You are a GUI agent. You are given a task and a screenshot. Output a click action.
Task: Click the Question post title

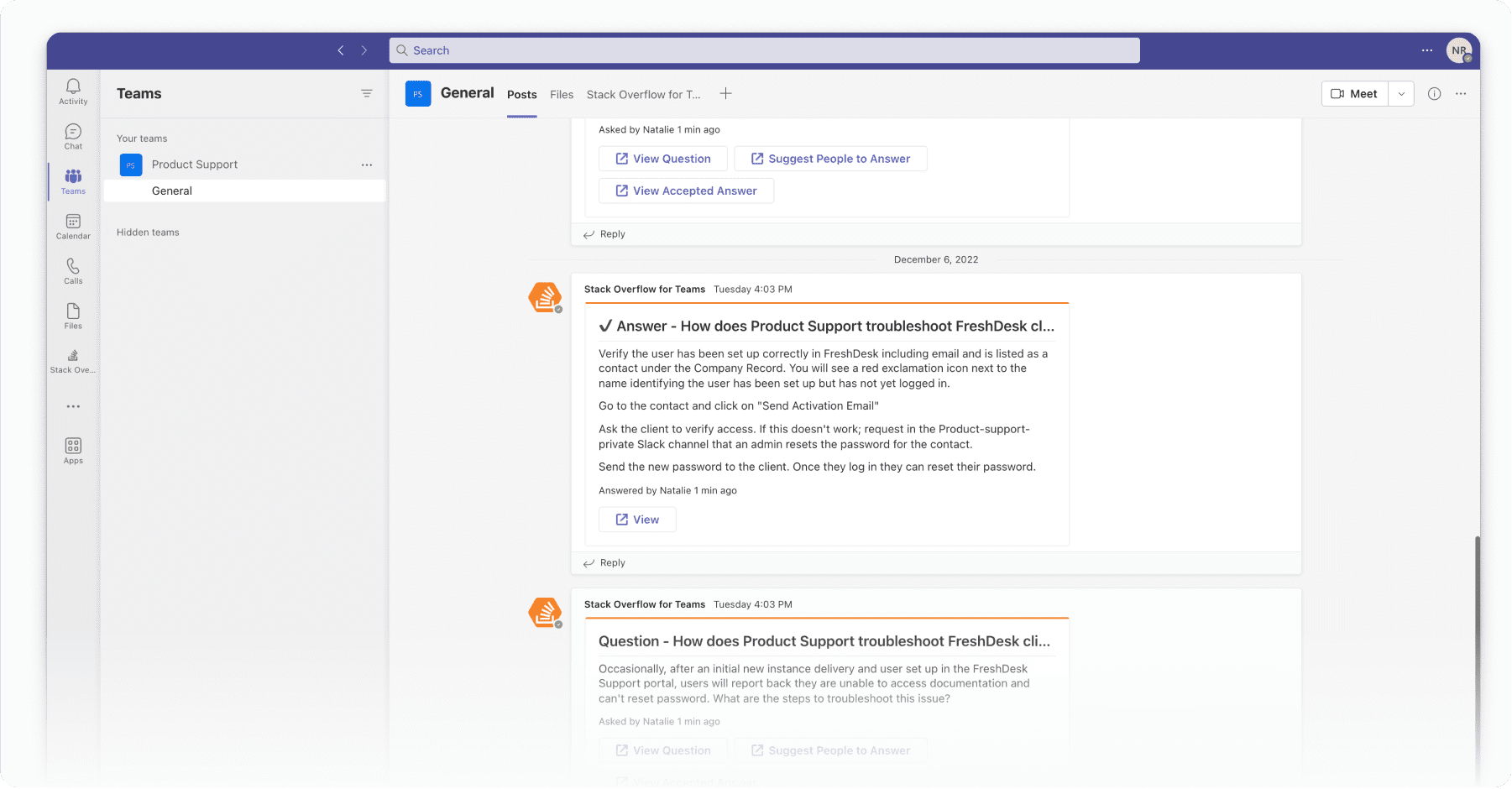[x=824, y=641]
